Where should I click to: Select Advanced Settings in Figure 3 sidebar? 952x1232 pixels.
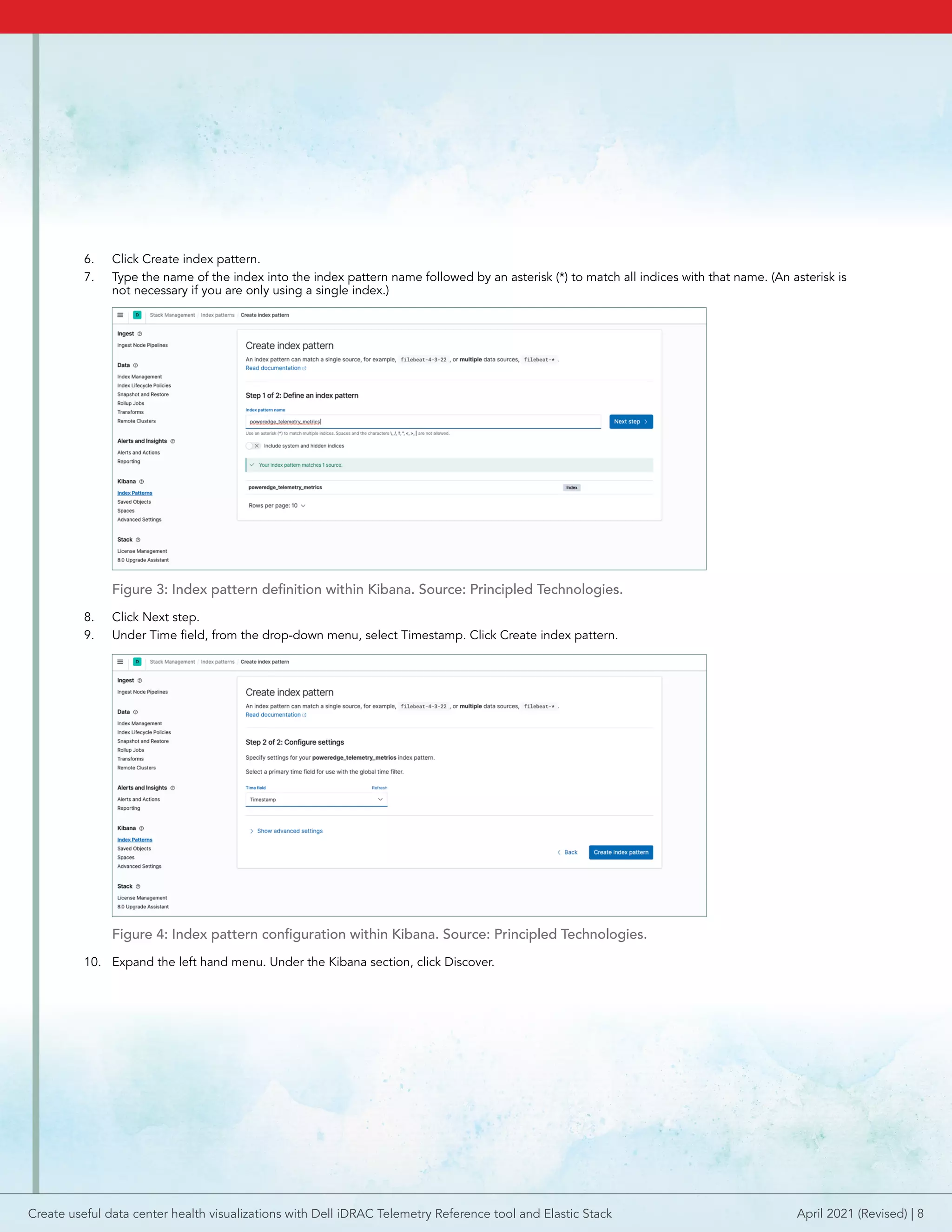(139, 520)
